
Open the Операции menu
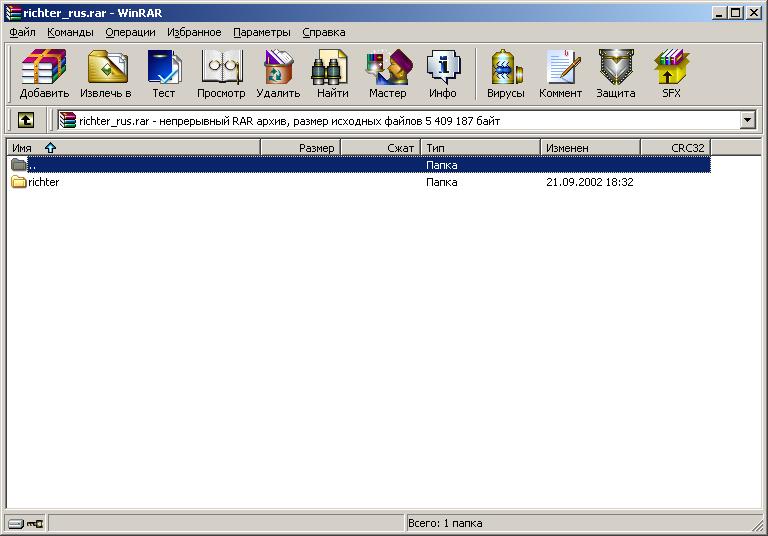[x=130, y=32]
